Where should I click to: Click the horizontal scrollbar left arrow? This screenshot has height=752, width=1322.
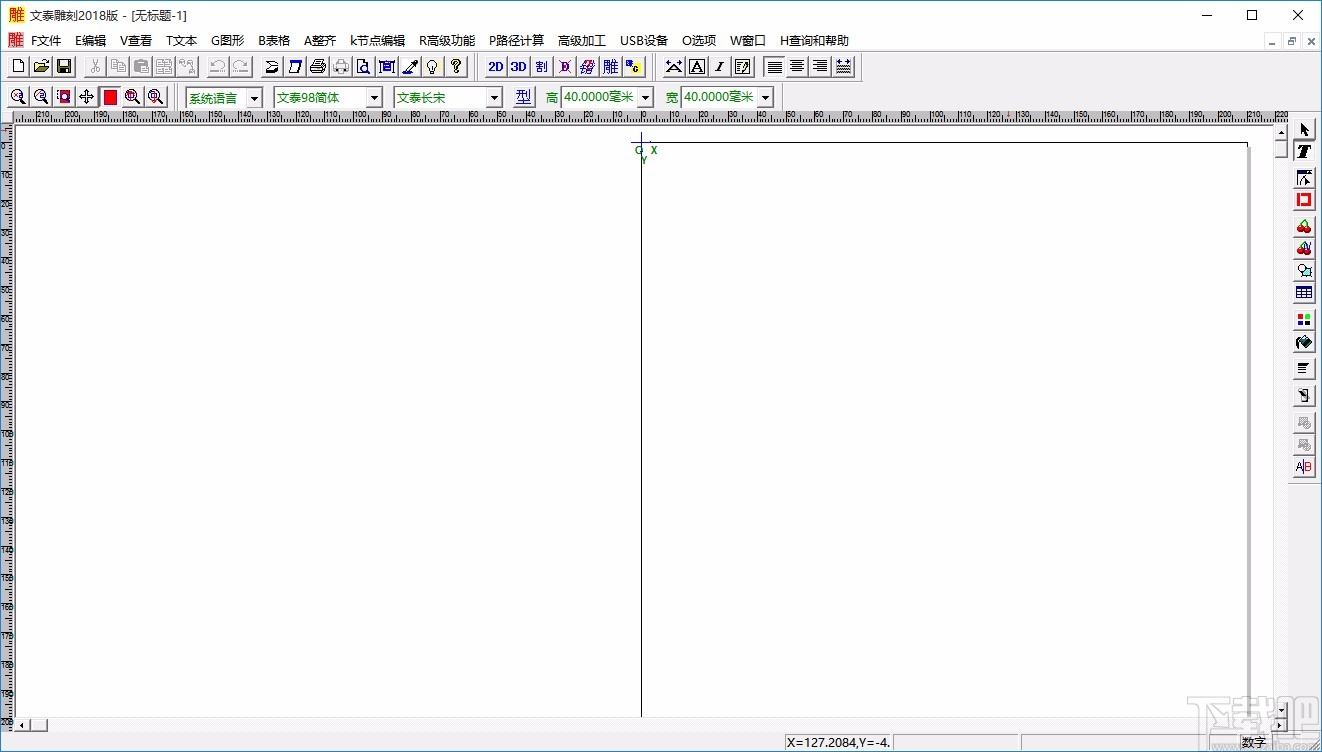22,724
